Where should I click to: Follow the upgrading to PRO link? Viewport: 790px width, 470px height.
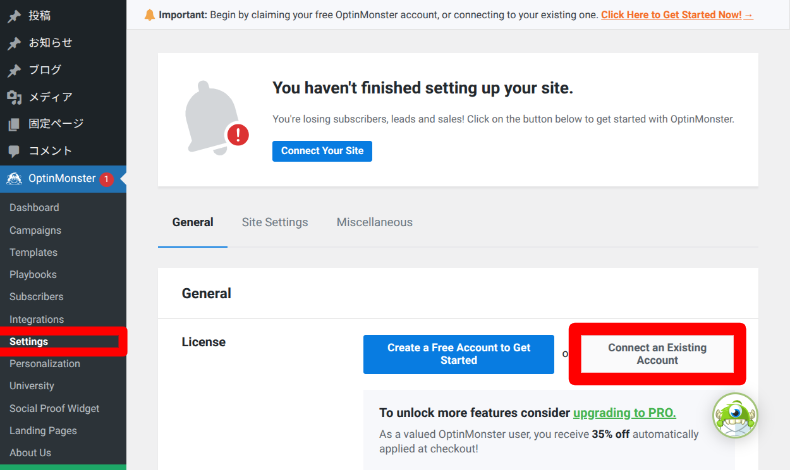pos(624,412)
